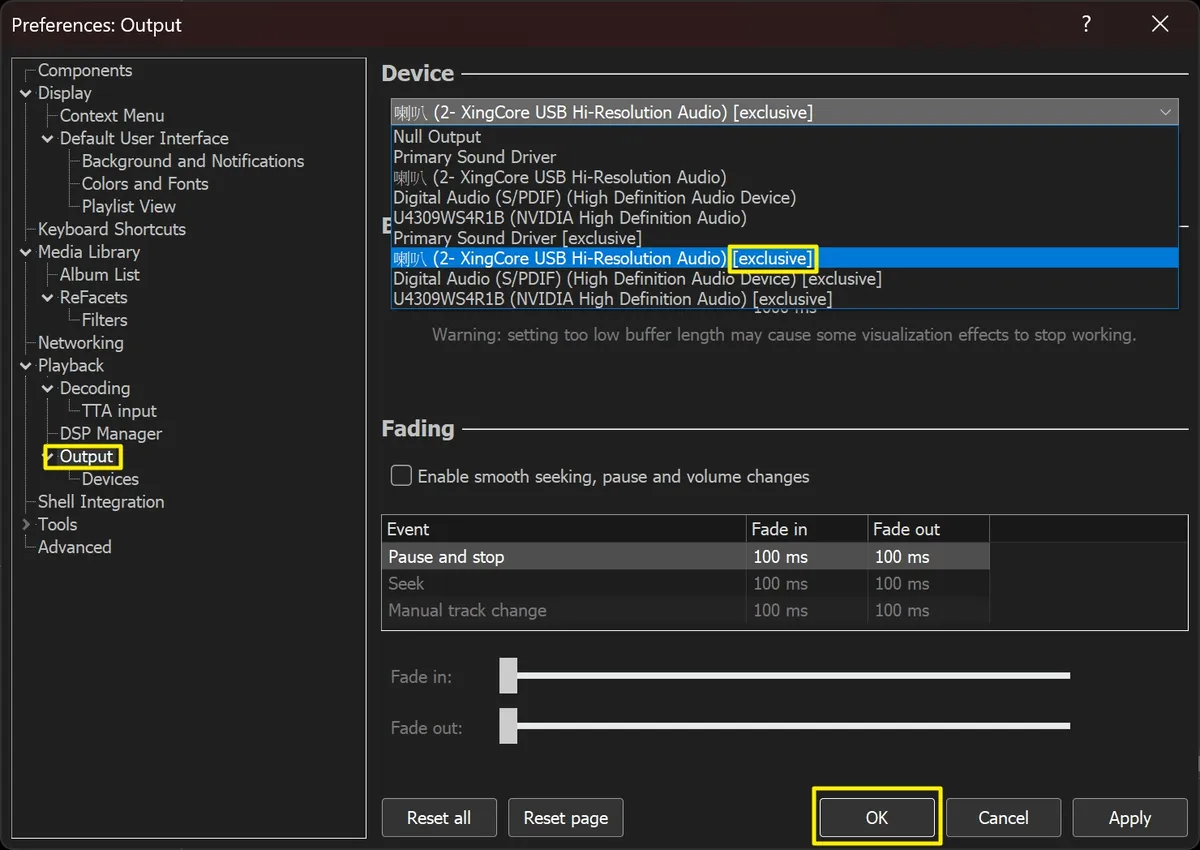
Task: Open Keyboard Shortcuts page
Action: 112,229
